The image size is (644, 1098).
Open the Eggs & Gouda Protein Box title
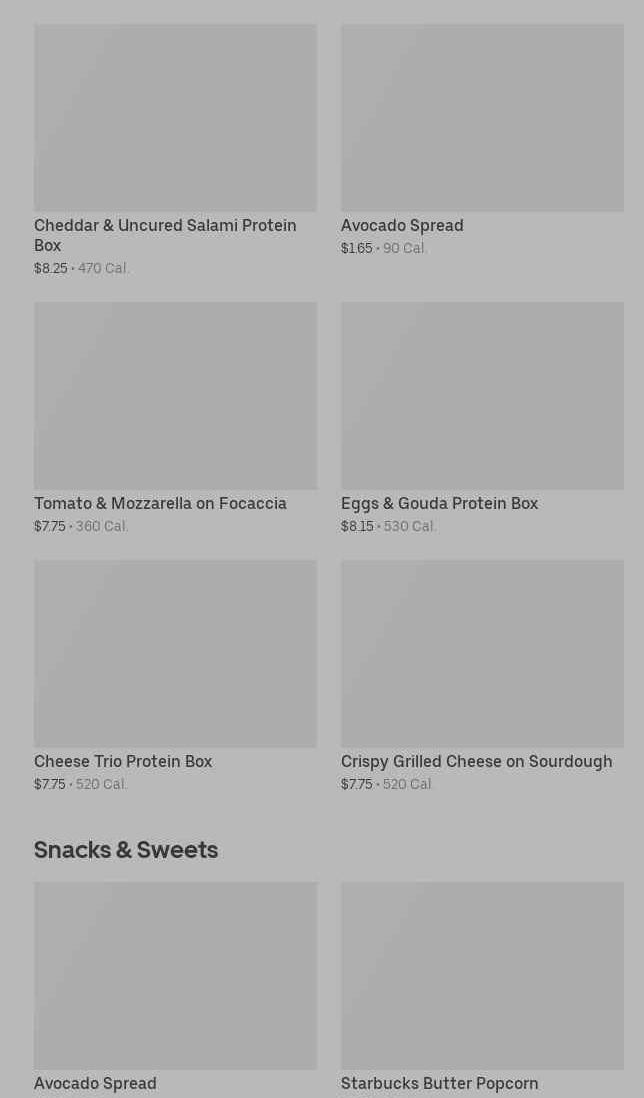coord(439,504)
